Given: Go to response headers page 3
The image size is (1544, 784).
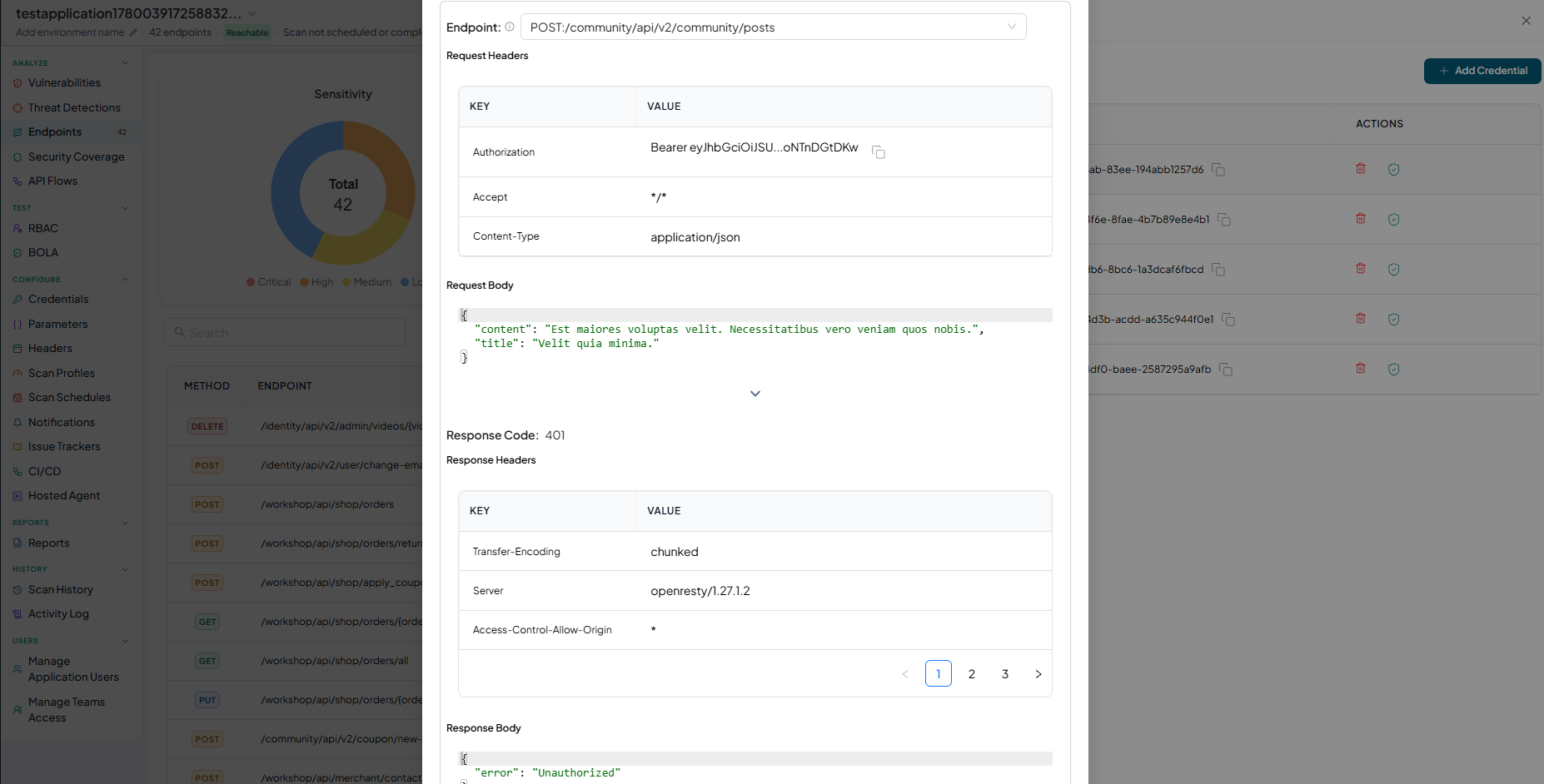Looking at the screenshot, I should [x=1005, y=673].
